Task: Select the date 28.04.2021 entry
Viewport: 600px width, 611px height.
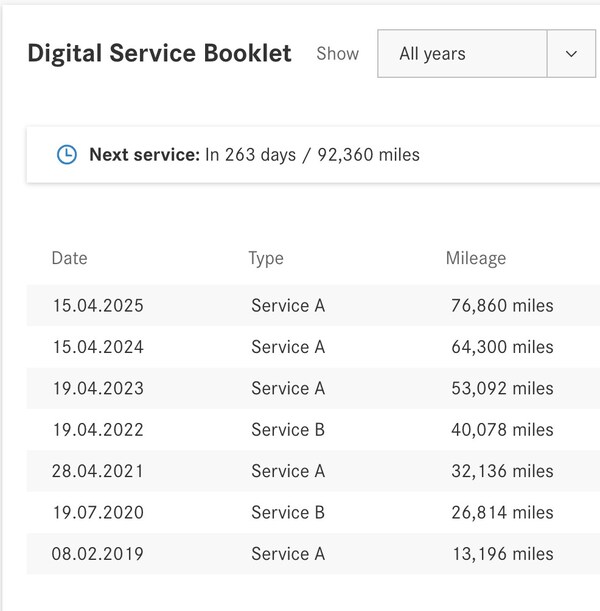Action: 98,471
